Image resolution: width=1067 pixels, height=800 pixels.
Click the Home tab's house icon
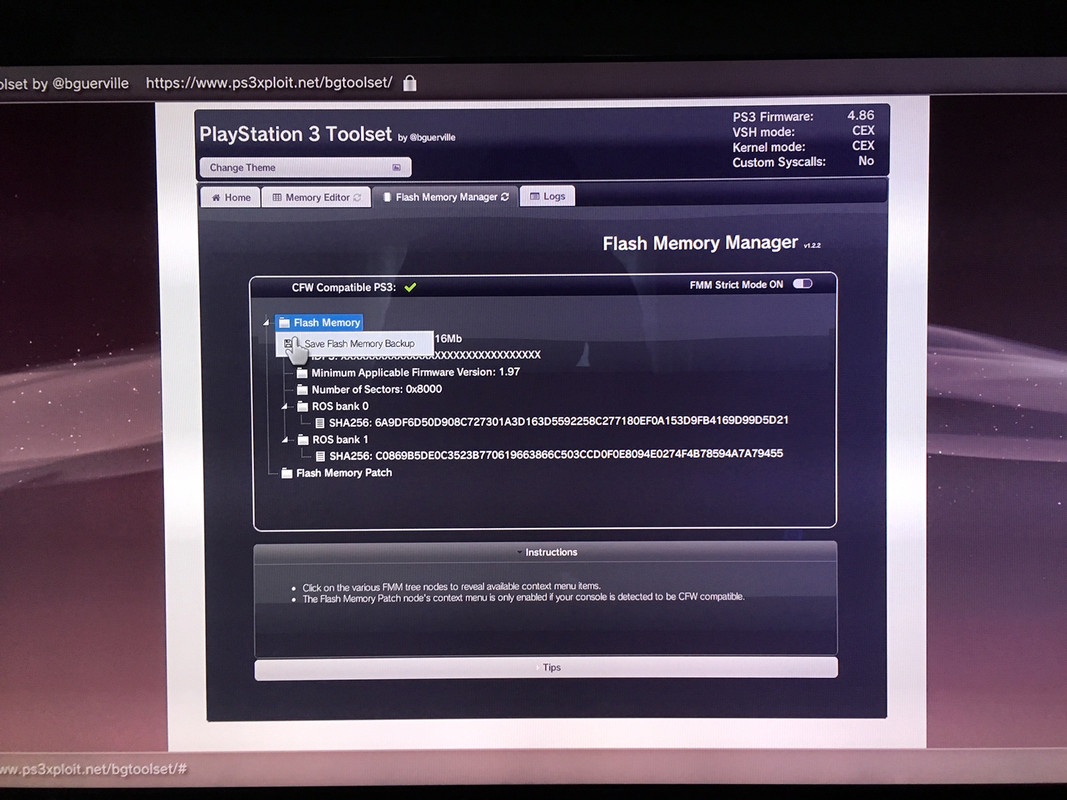216,197
